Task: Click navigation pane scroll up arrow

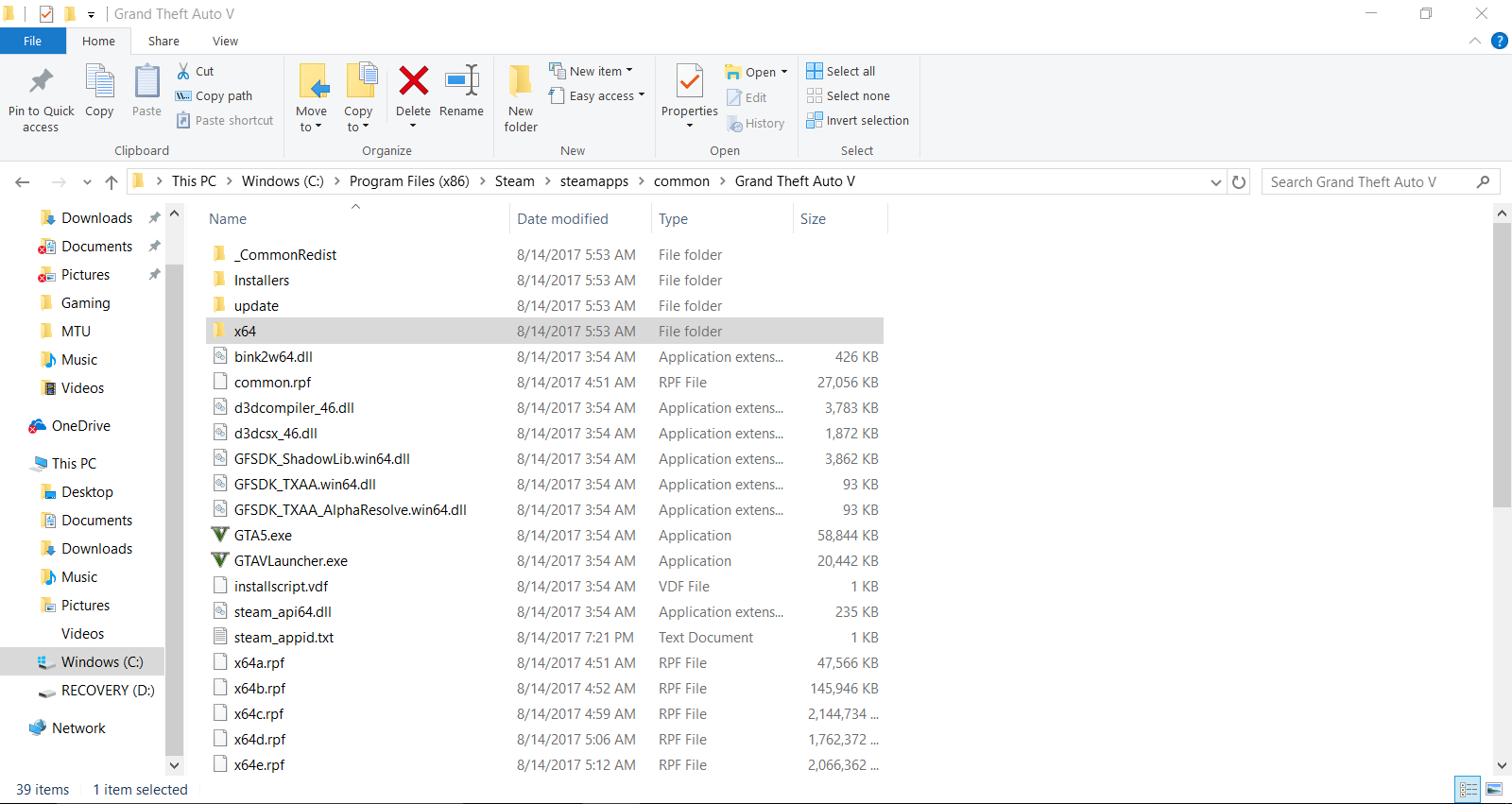Action: click(x=174, y=214)
